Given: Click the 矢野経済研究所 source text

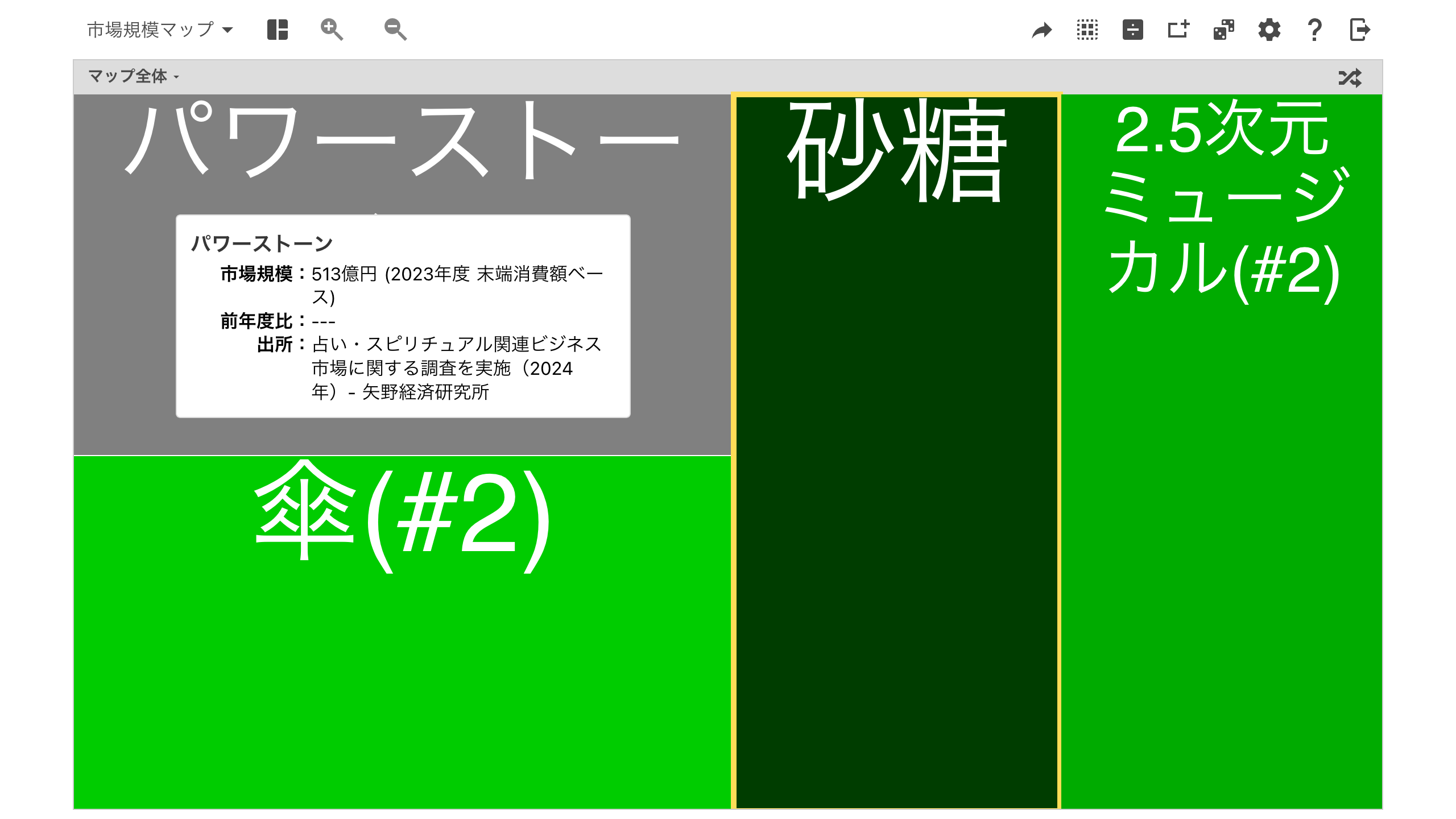Looking at the screenshot, I should coord(425,392).
